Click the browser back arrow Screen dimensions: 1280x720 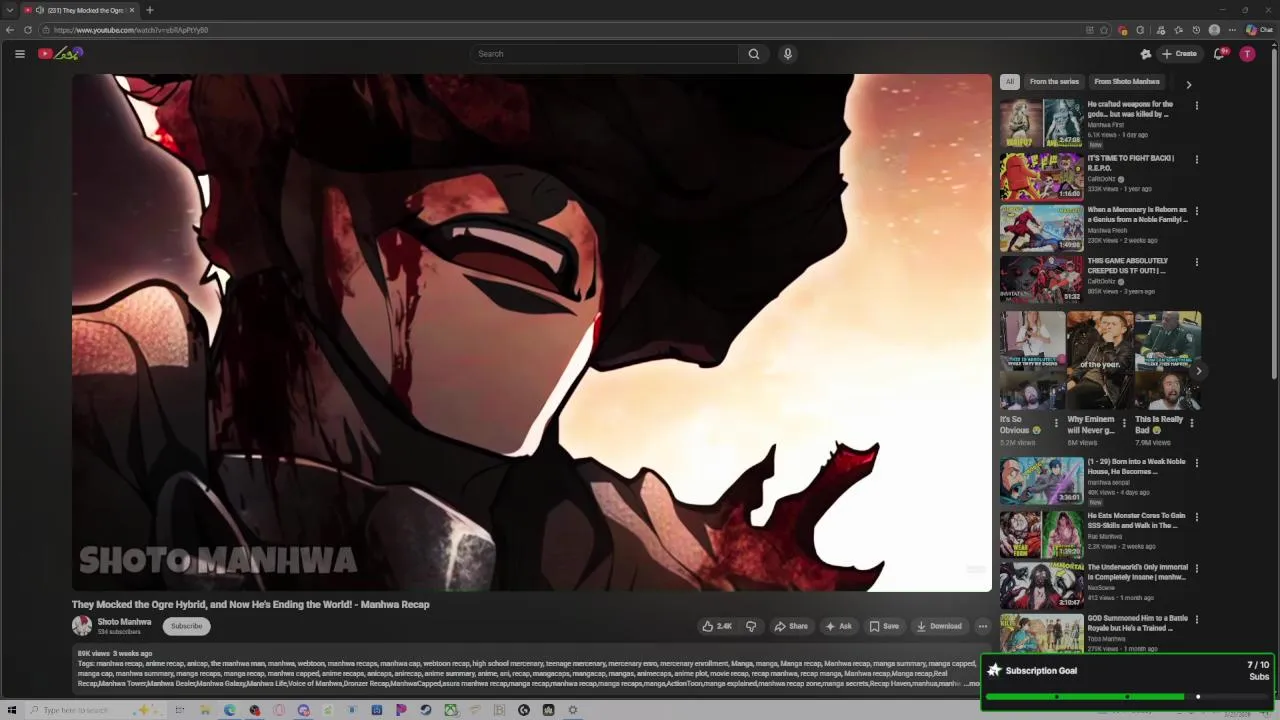[x=10, y=30]
